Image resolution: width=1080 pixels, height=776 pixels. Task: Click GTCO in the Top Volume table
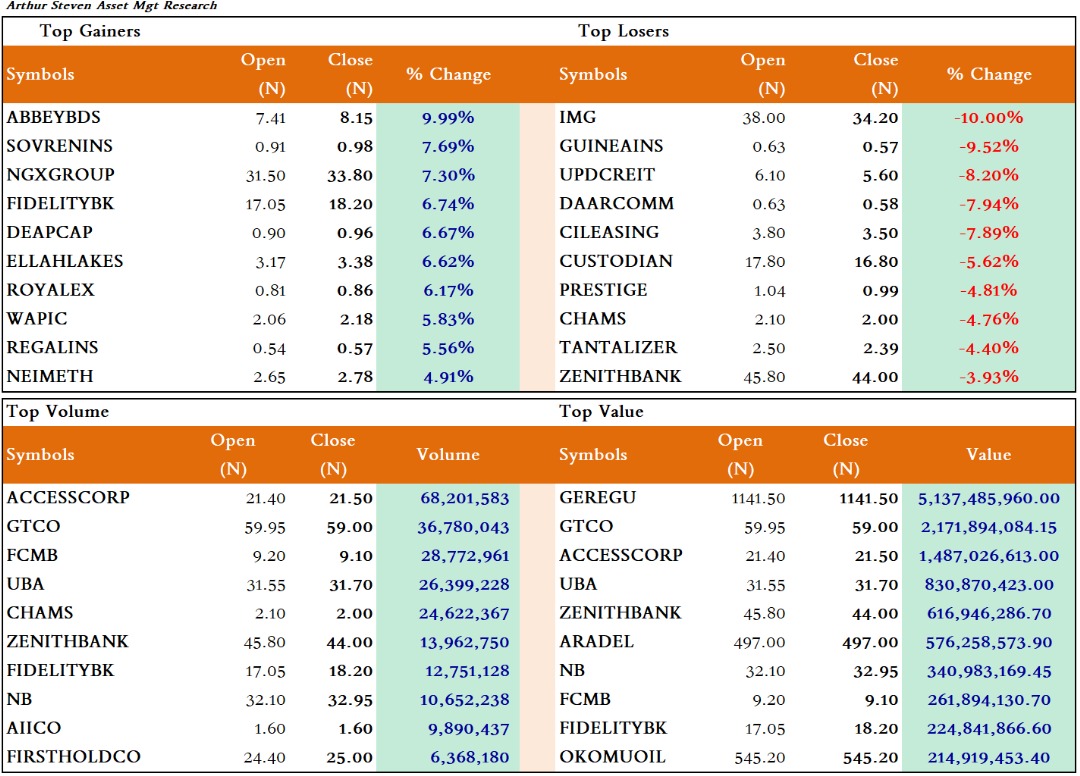[34, 527]
